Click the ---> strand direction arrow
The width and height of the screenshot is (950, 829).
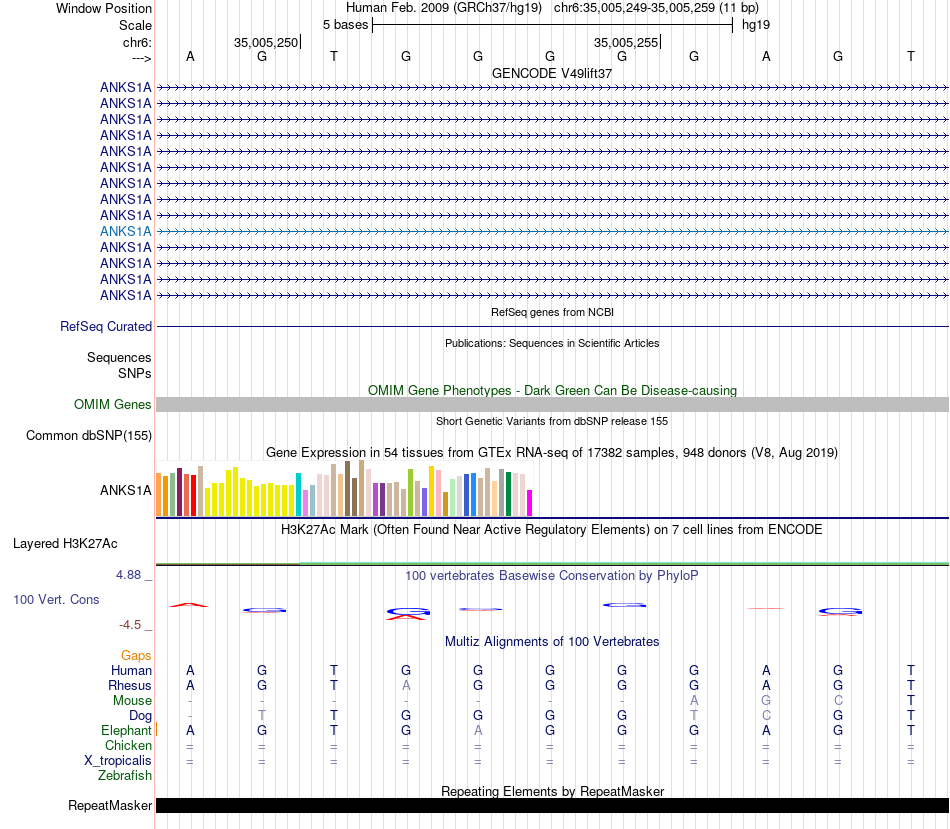[141, 58]
